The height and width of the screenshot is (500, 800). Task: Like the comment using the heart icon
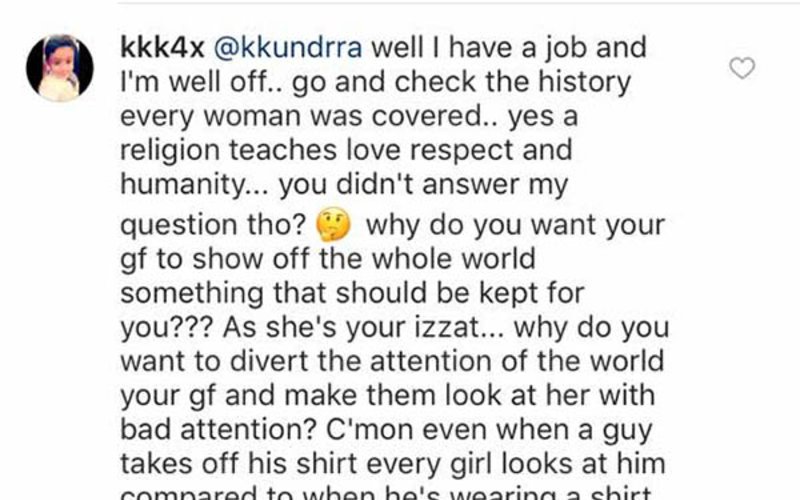[742, 68]
